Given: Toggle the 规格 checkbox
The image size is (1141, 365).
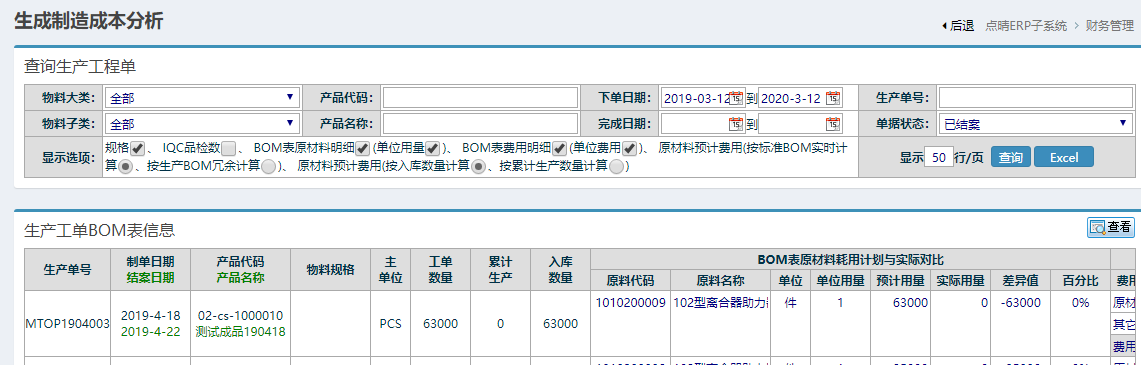Looking at the screenshot, I should [138, 148].
